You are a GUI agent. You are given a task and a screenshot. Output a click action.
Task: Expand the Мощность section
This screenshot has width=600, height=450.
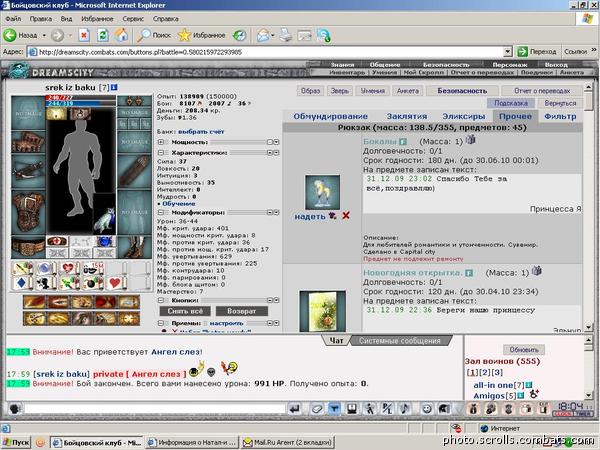[161, 142]
